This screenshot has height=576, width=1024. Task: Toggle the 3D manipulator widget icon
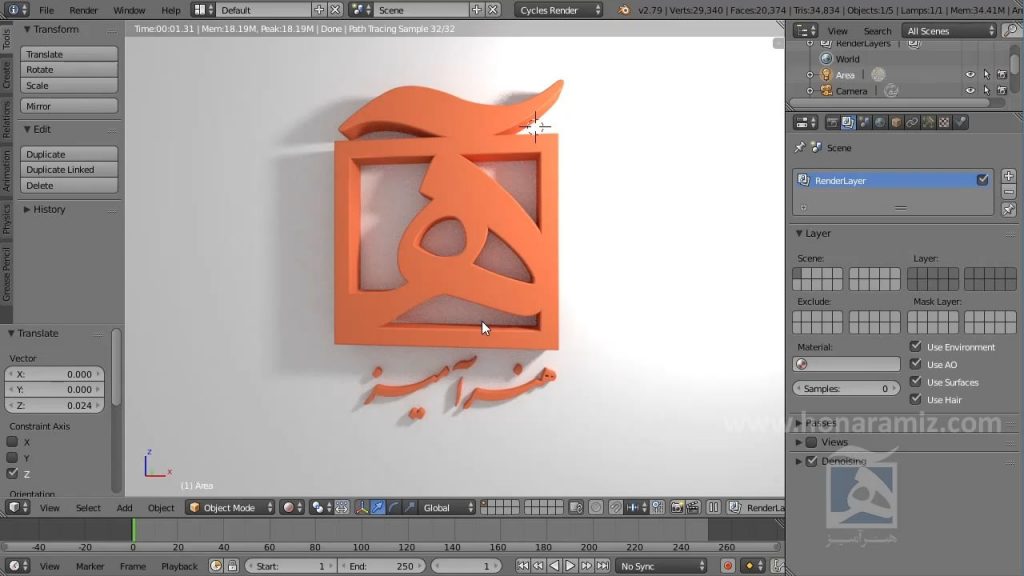tap(361, 507)
